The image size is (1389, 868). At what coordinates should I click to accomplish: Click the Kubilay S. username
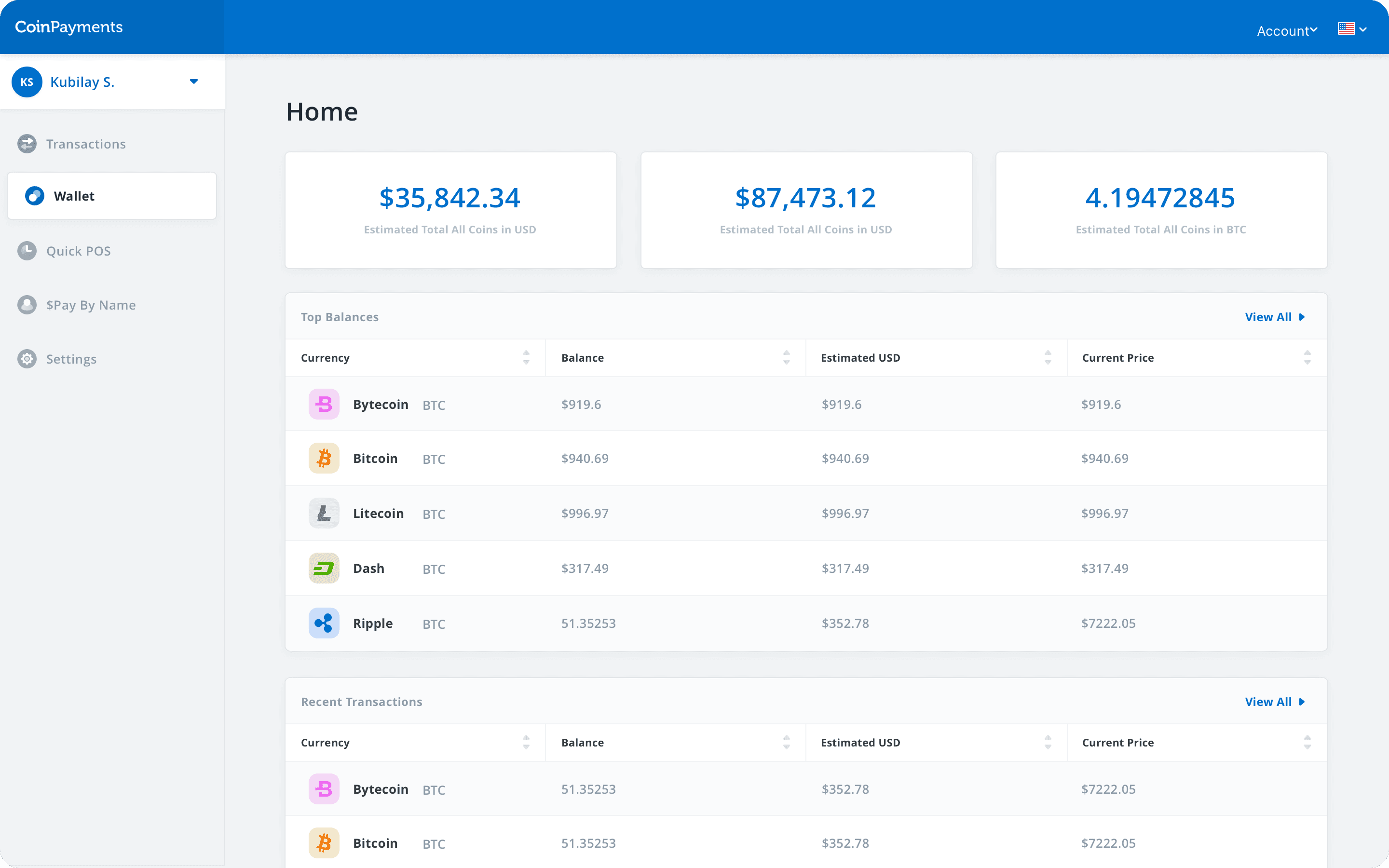coord(82,82)
